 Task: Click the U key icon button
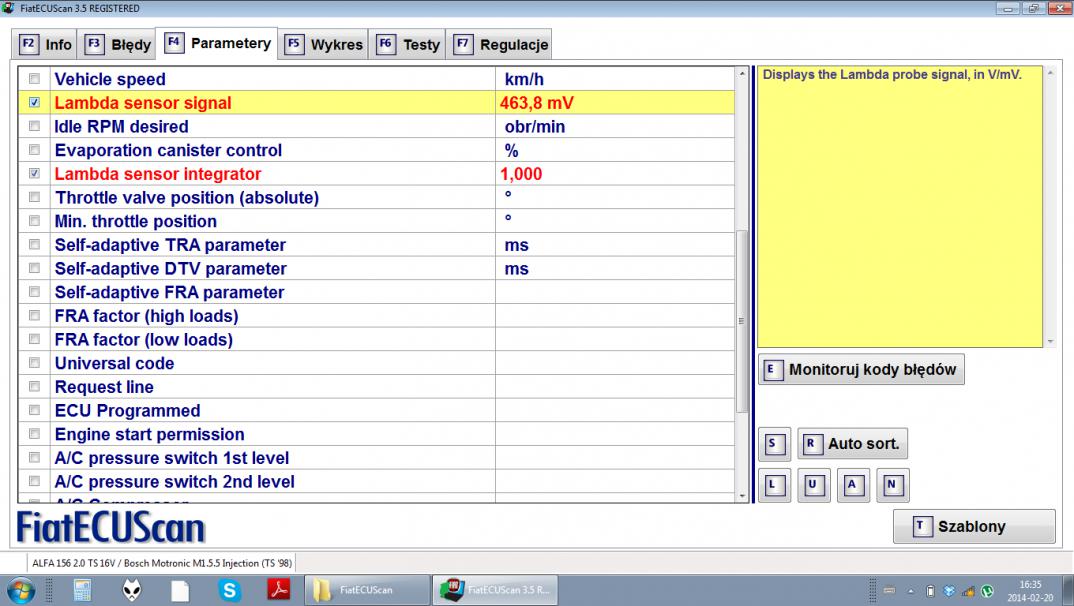click(812, 486)
